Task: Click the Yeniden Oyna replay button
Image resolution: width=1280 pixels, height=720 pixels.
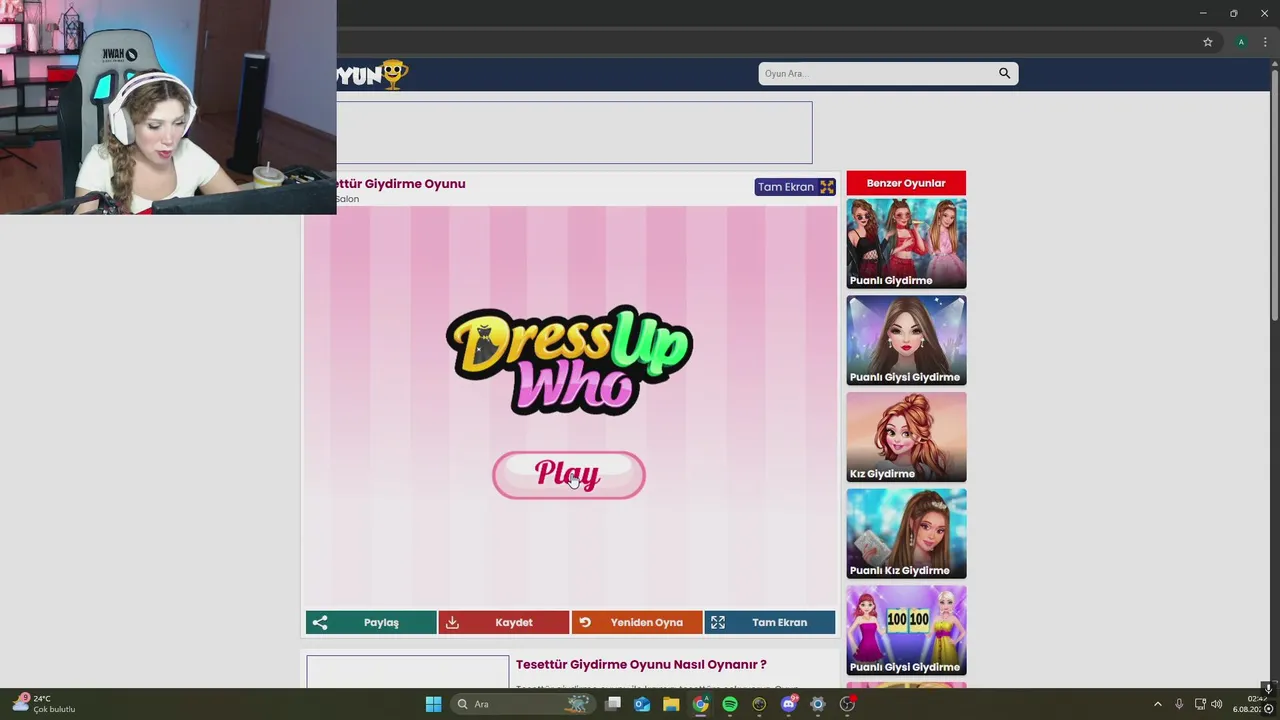Action: click(x=637, y=622)
